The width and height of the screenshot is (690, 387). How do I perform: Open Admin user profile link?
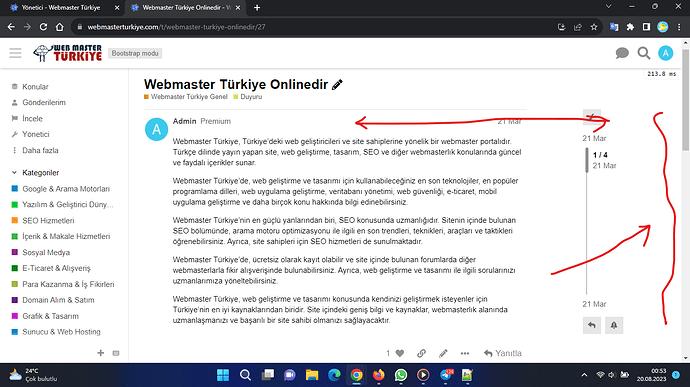pyautogui.click(x=184, y=121)
